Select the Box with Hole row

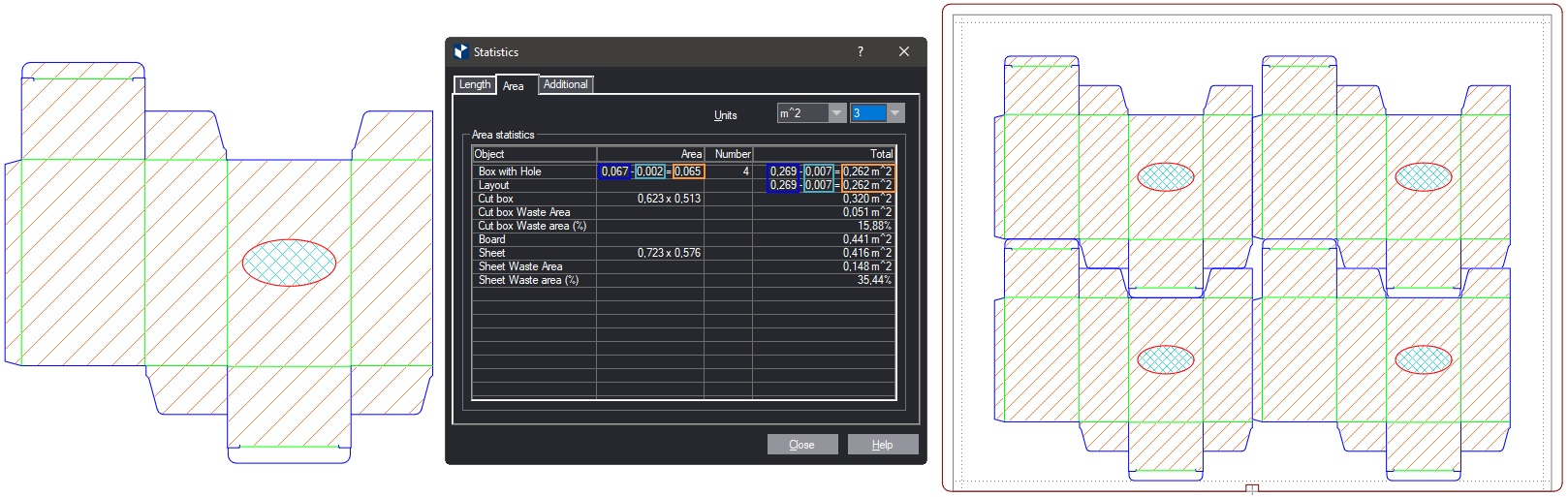point(510,171)
